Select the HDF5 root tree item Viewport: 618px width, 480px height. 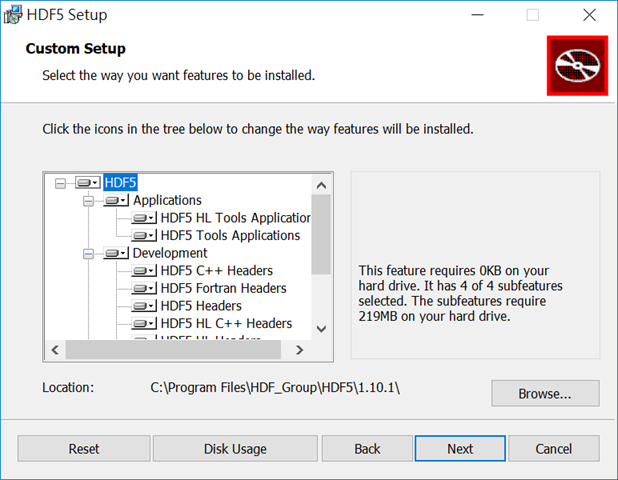pos(120,183)
